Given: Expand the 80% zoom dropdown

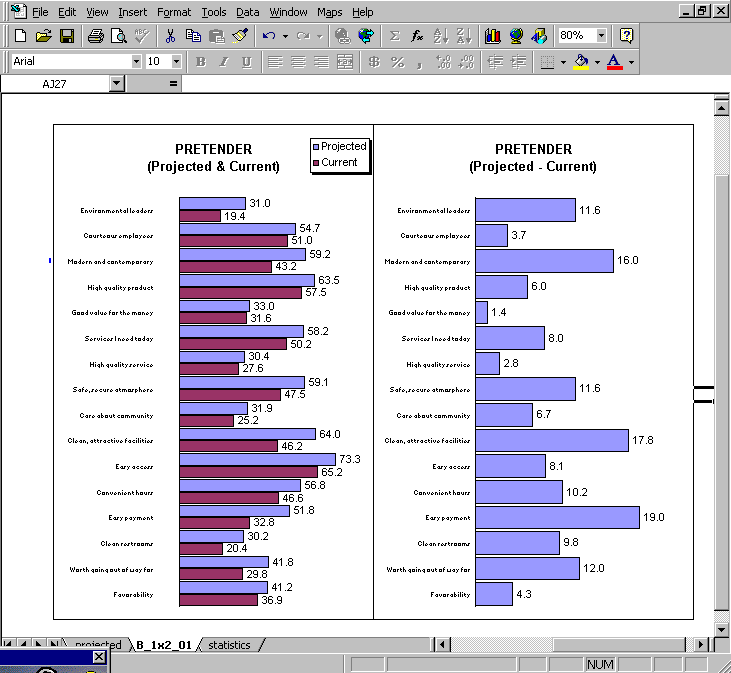Looking at the screenshot, I should 601,35.
